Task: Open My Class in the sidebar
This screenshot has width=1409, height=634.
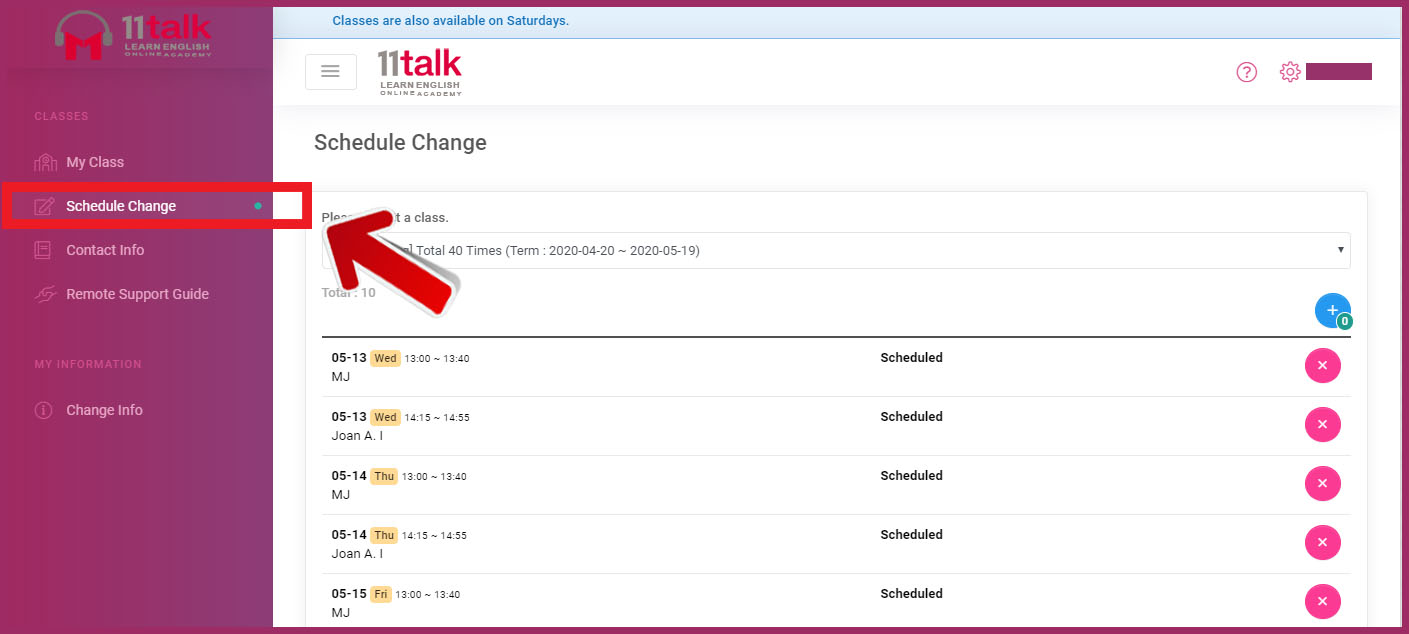Action: pyautogui.click(x=95, y=162)
